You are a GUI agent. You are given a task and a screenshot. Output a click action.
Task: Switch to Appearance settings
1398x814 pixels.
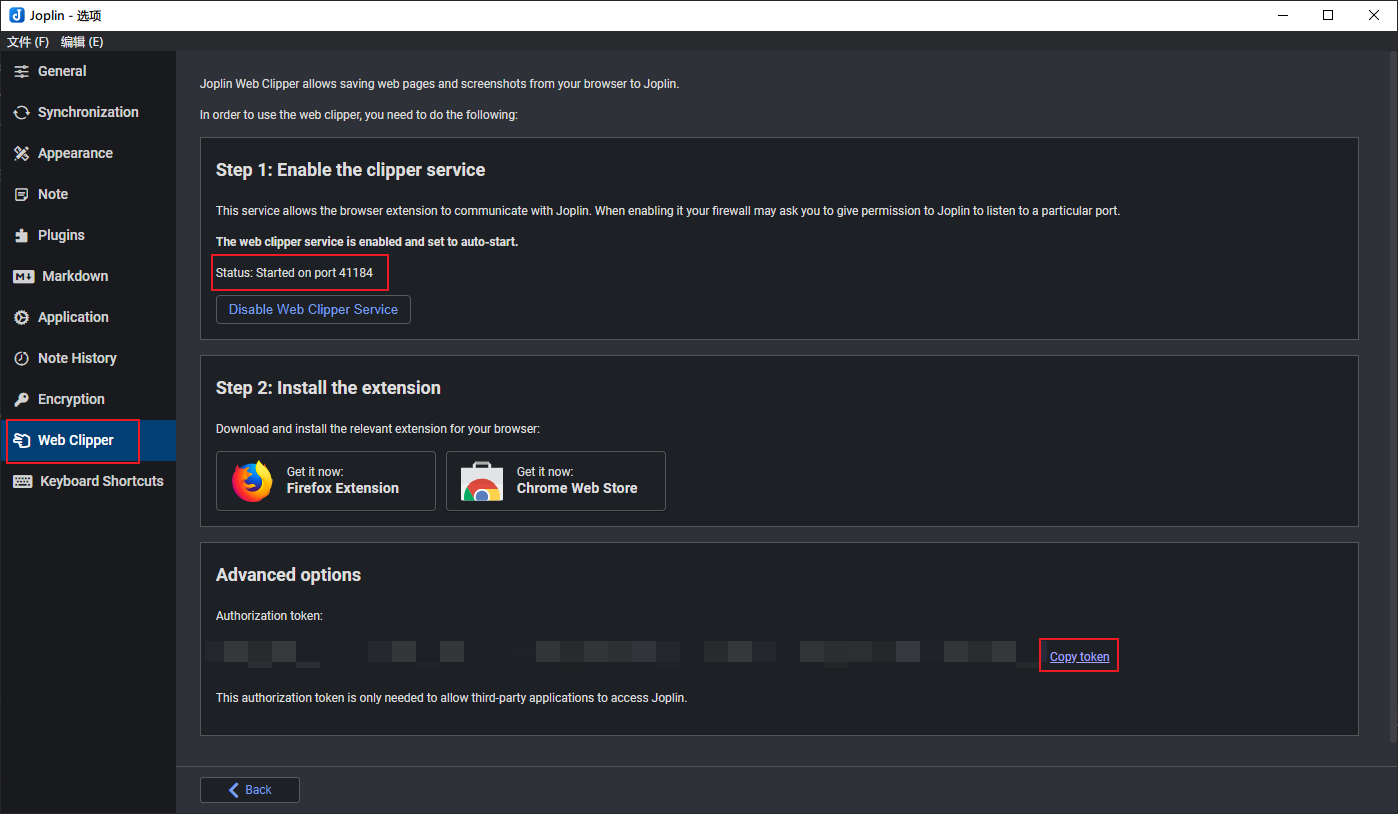pyautogui.click(x=88, y=154)
